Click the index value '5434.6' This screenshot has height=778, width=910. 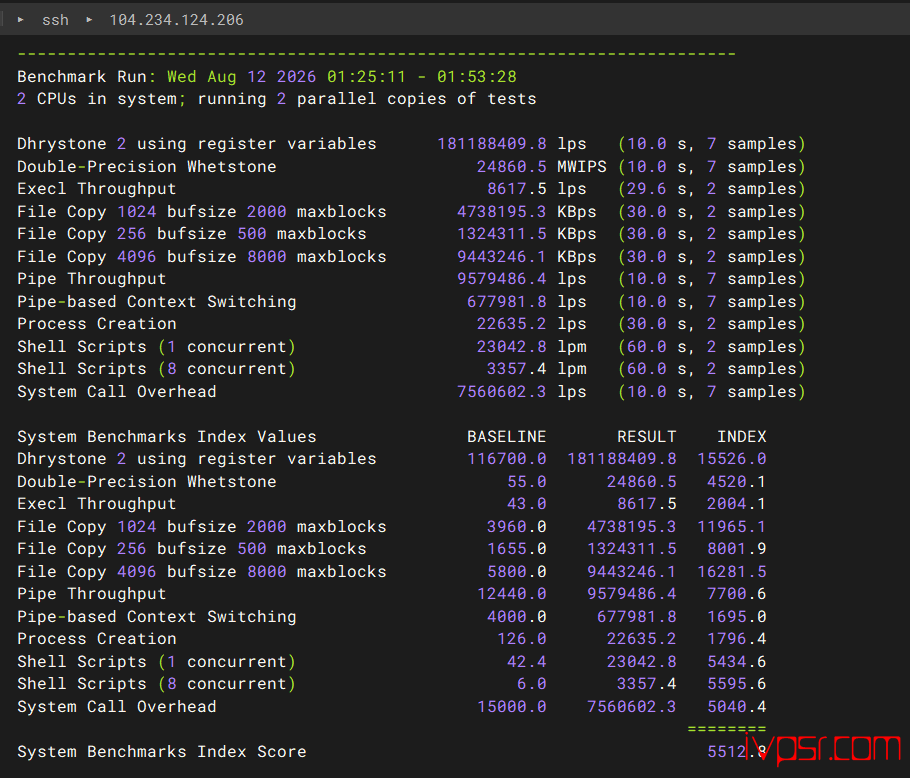[736, 662]
